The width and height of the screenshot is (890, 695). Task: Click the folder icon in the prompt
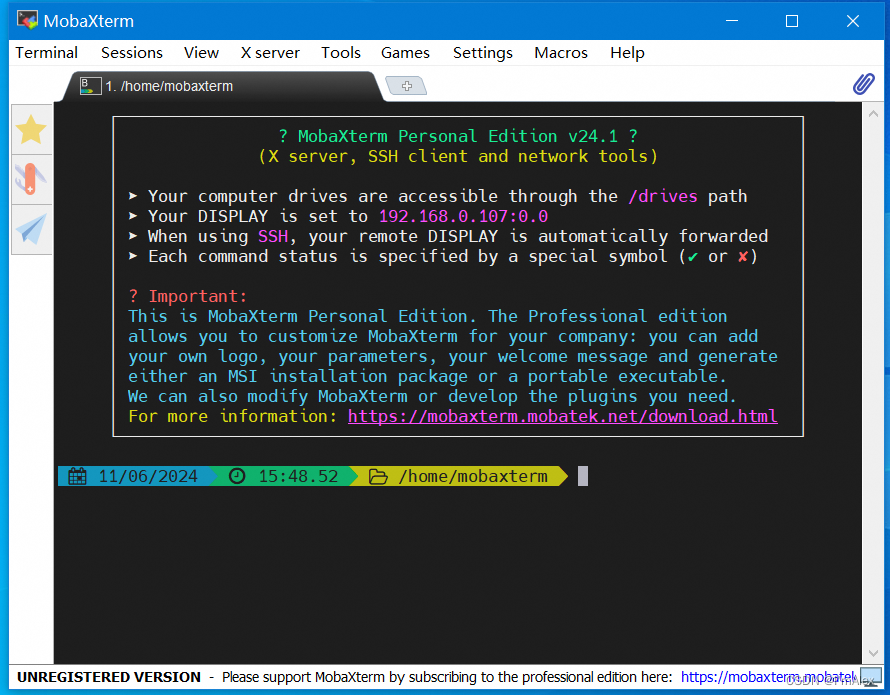[x=378, y=476]
